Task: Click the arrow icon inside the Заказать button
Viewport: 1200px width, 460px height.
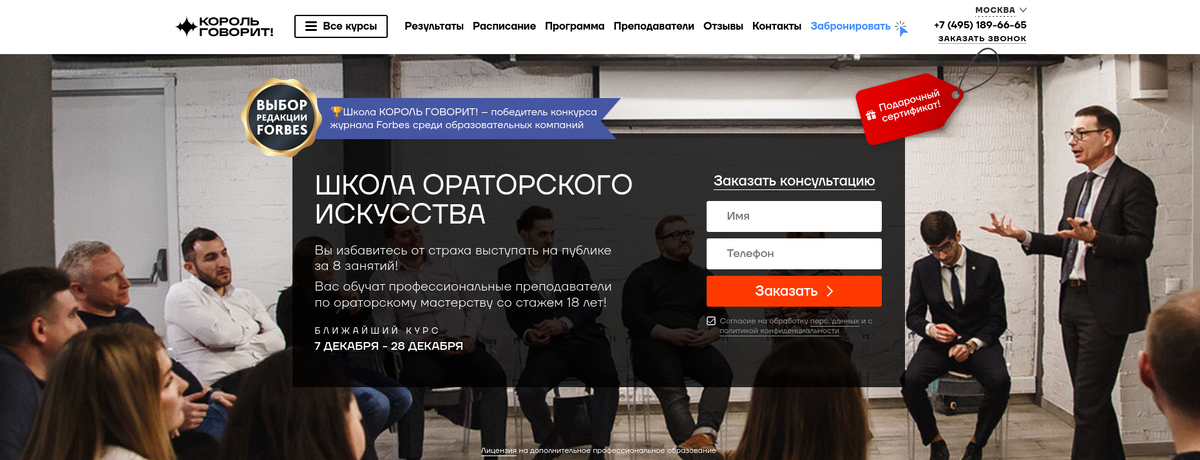Action: pyautogui.click(x=829, y=291)
